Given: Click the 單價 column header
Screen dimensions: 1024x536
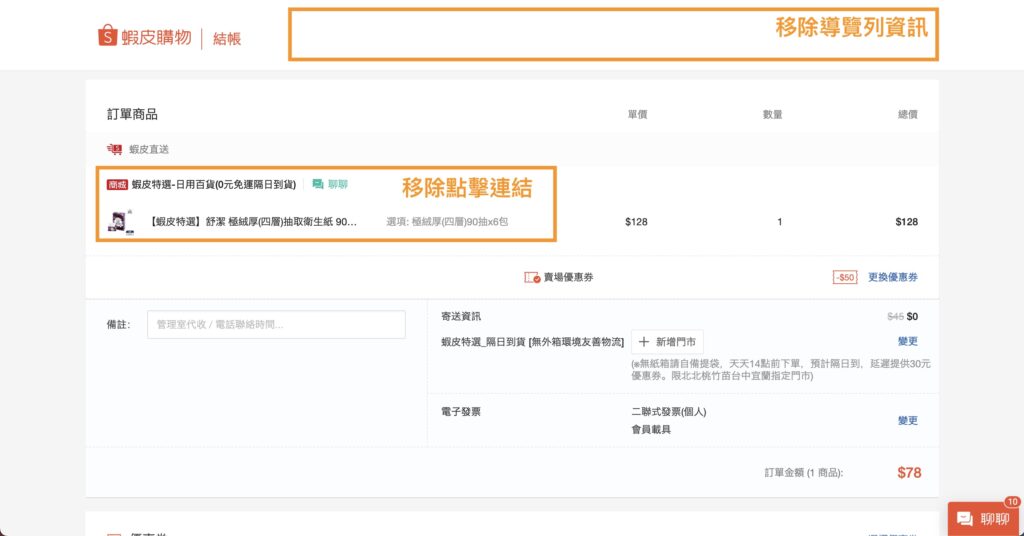Looking at the screenshot, I should tap(637, 114).
